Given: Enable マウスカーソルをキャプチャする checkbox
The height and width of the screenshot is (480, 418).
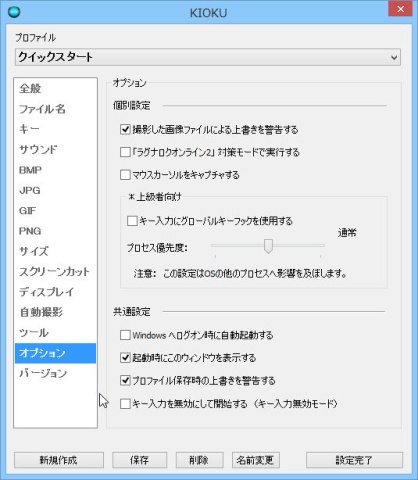Looking at the screenshot, I should point(125,175).
